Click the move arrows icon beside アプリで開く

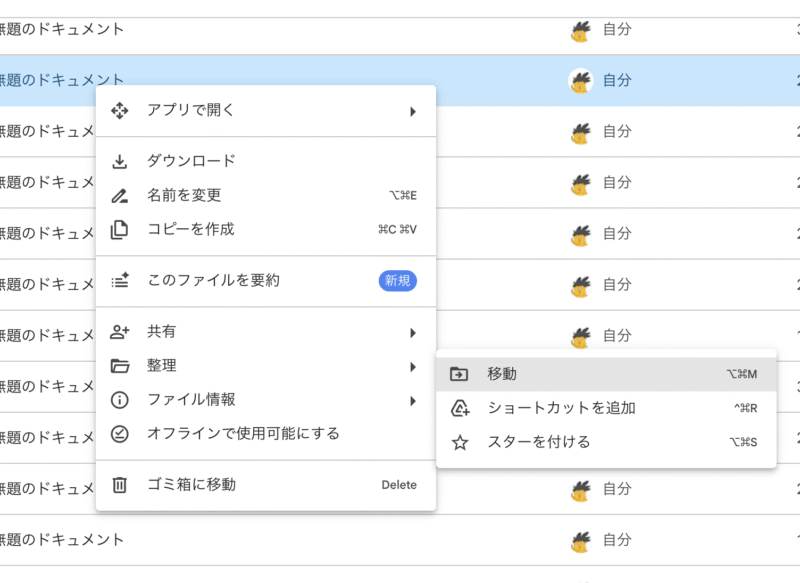pos(119,111)
